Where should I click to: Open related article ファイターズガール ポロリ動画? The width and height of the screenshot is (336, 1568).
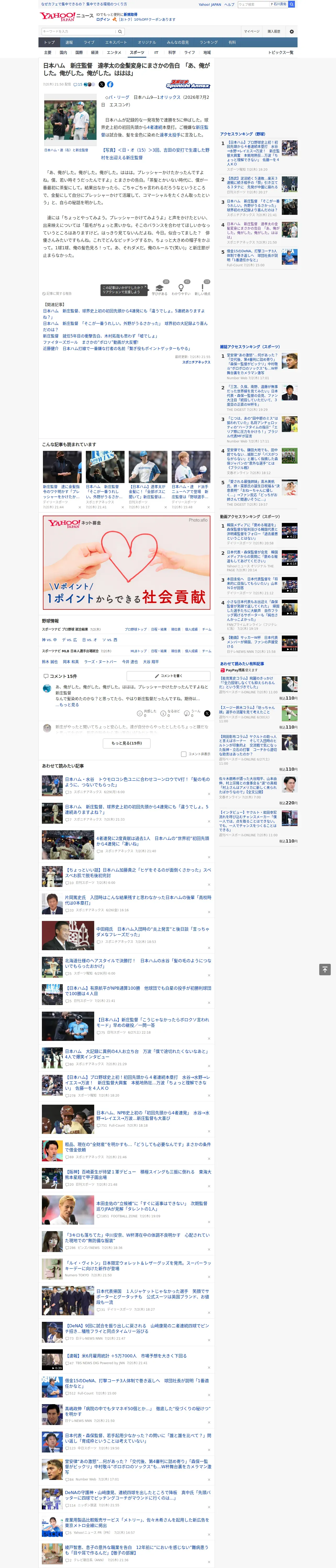[90, 343]
